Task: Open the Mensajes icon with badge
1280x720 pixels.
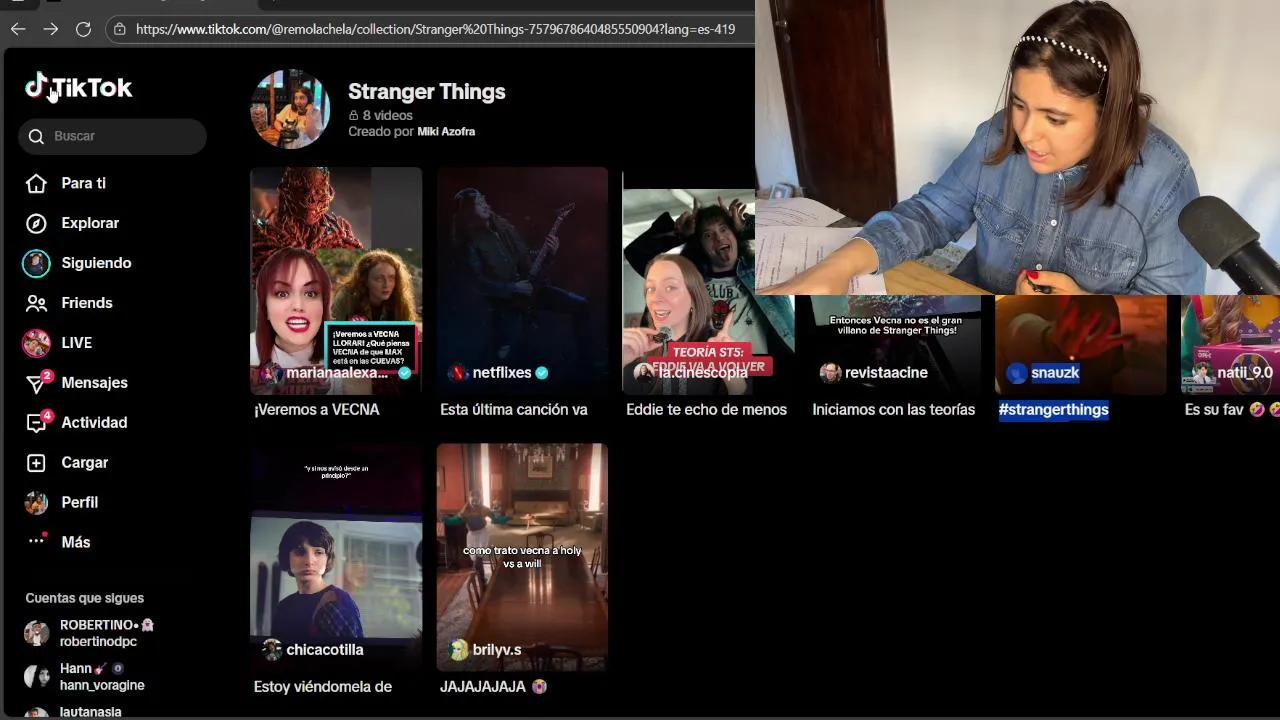Action: 37,382
